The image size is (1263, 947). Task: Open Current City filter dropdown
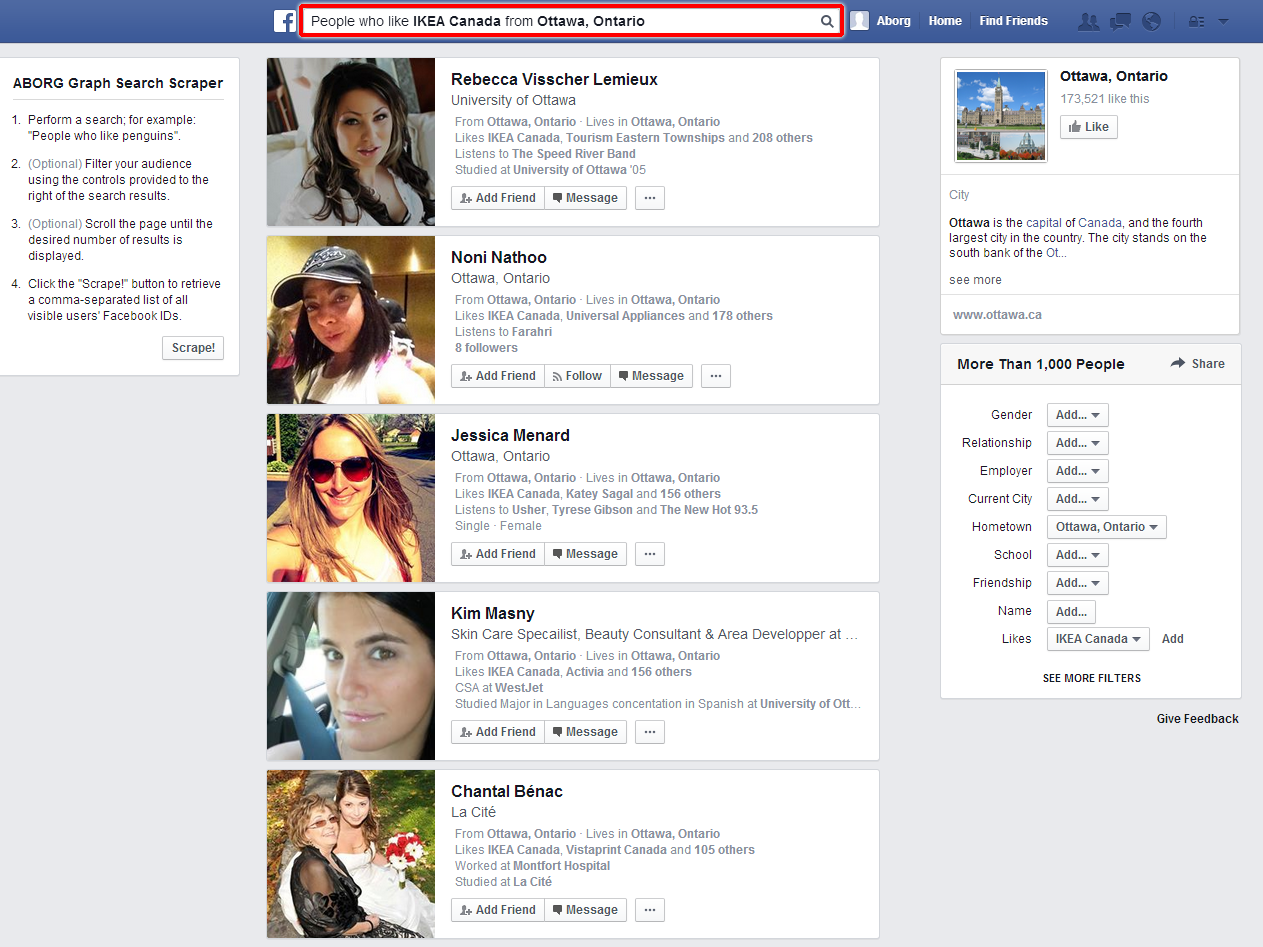[1078, 499]
